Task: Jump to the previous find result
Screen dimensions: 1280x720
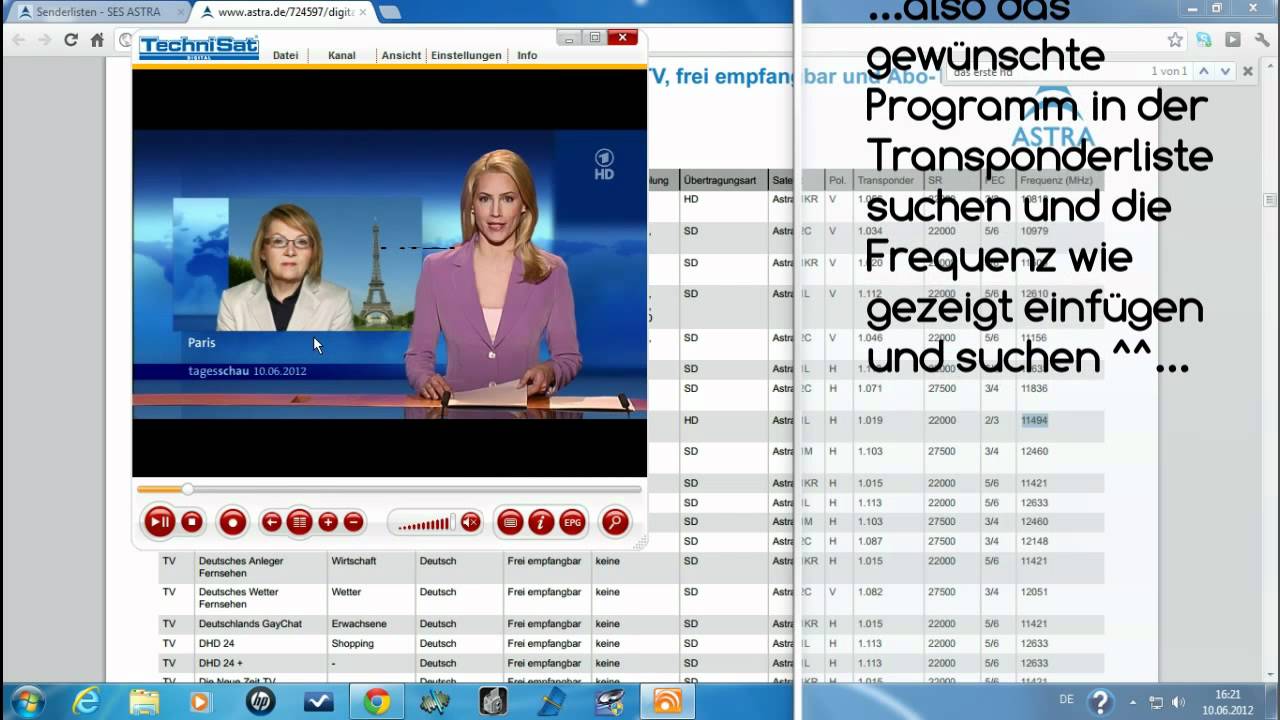Action: click(x=1204, y=71)
